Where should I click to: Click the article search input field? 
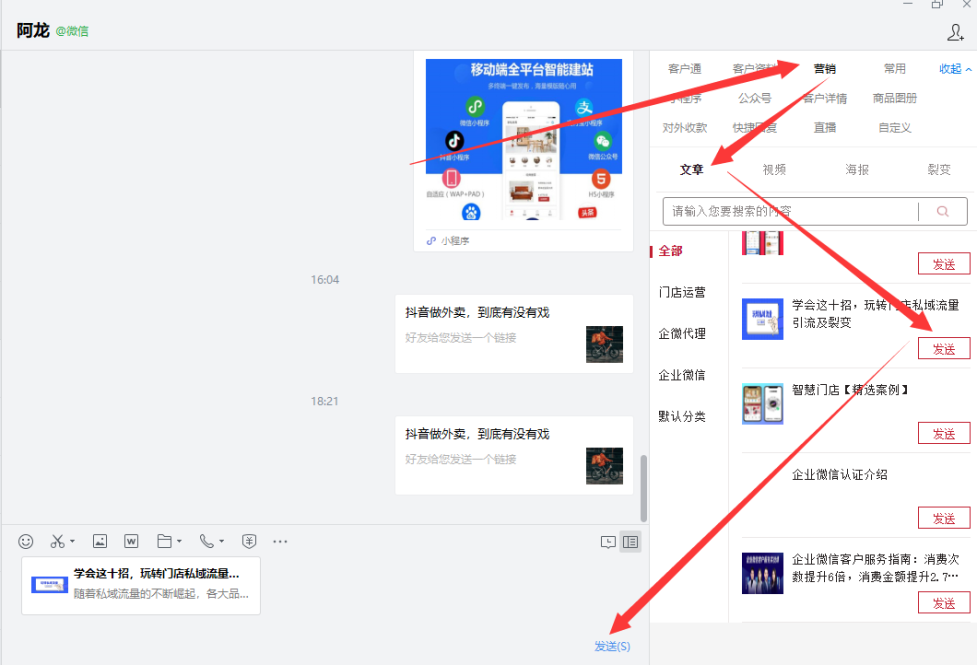point(790,211)
